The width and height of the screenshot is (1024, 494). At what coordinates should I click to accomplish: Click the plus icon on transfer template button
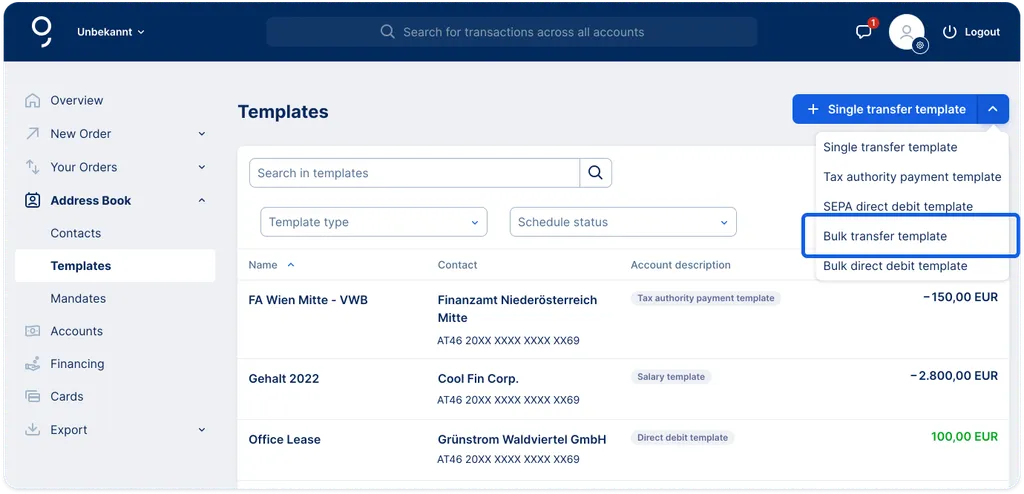pos(813,109)
